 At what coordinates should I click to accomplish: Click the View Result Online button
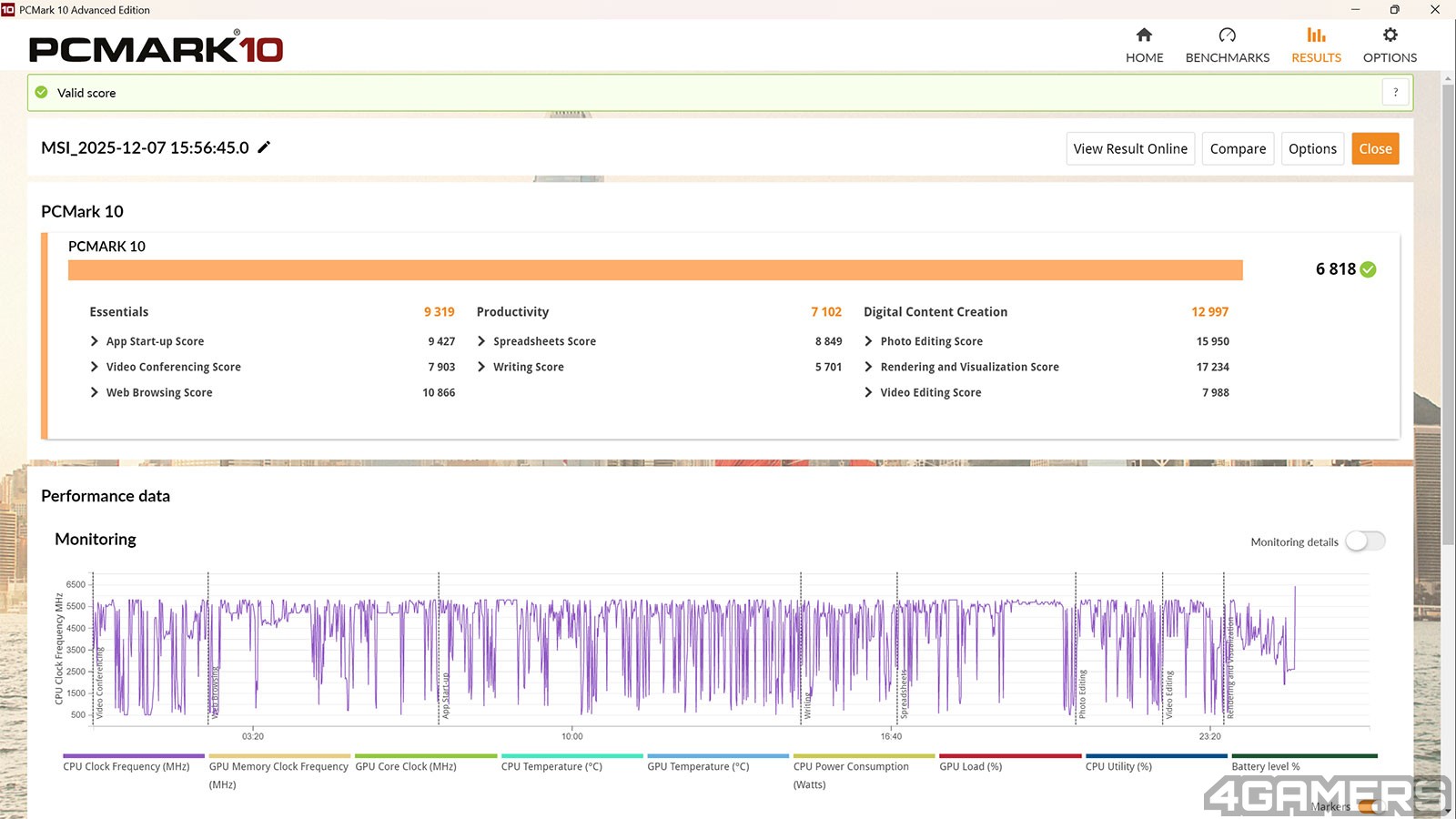1129,148
